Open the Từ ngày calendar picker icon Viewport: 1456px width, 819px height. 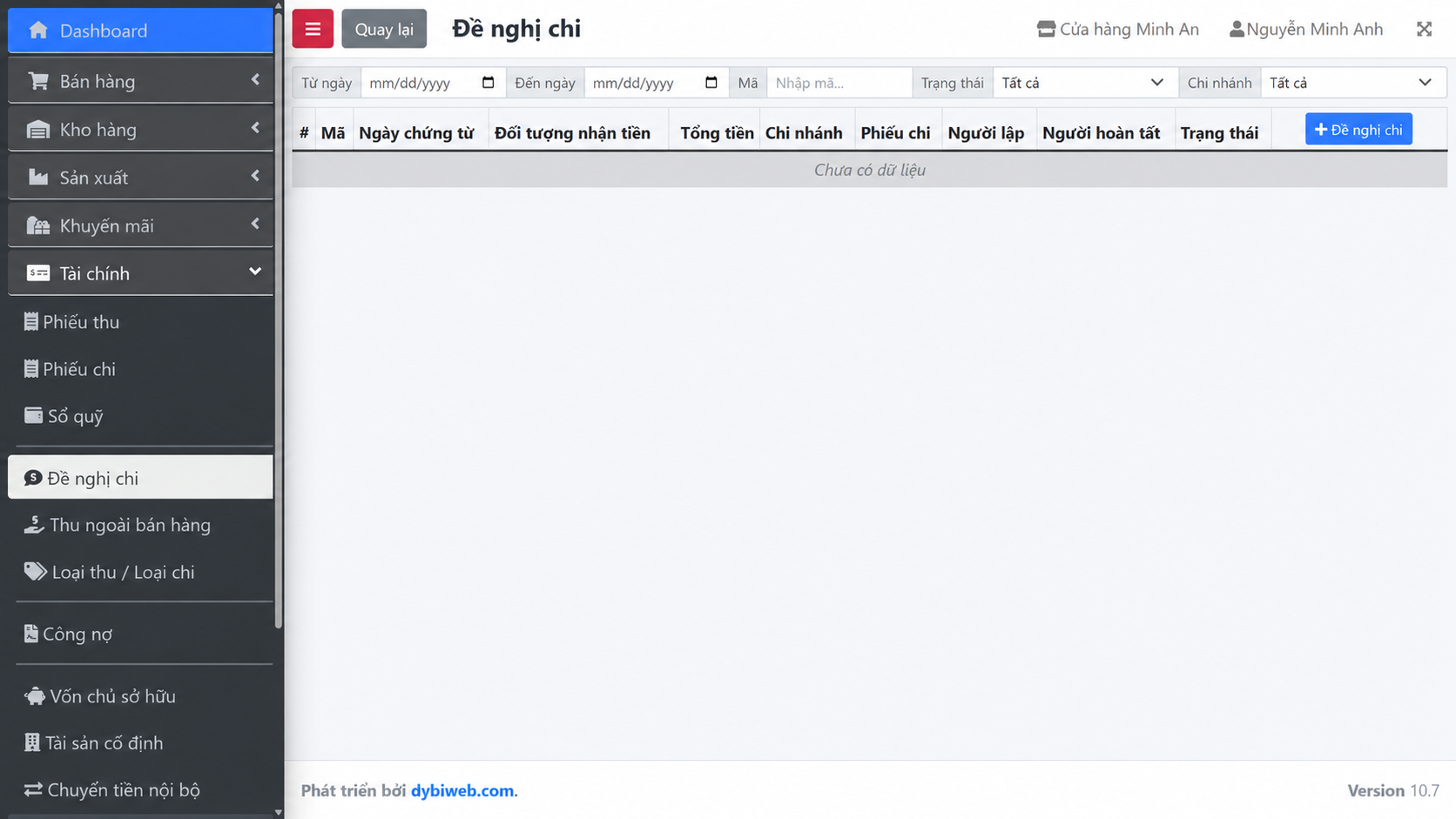pos(488,83)
